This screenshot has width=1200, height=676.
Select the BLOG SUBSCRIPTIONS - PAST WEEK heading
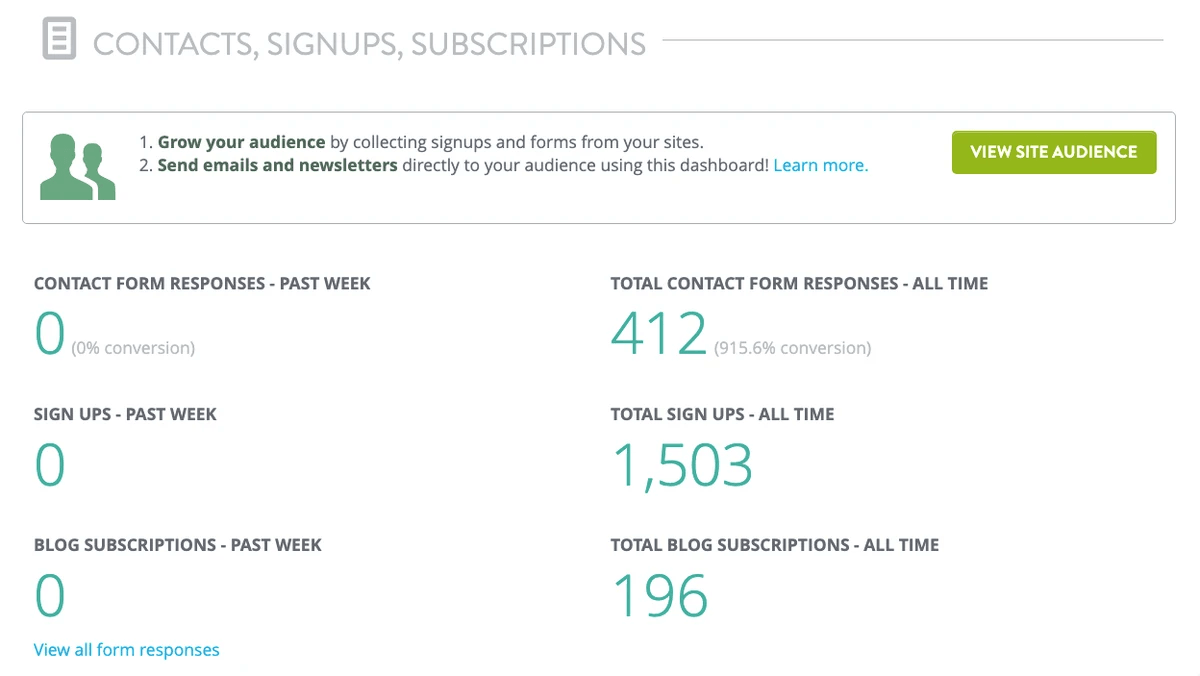point(176,544)
